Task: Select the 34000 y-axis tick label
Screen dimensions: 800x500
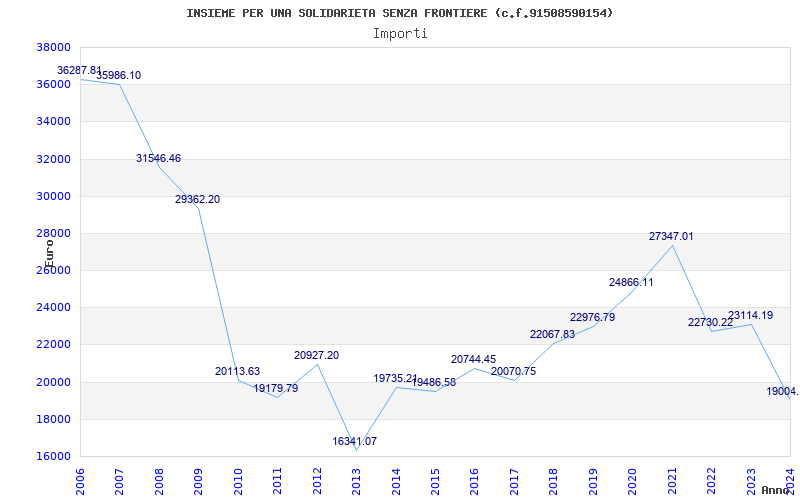Action: [x=53, y=122]
